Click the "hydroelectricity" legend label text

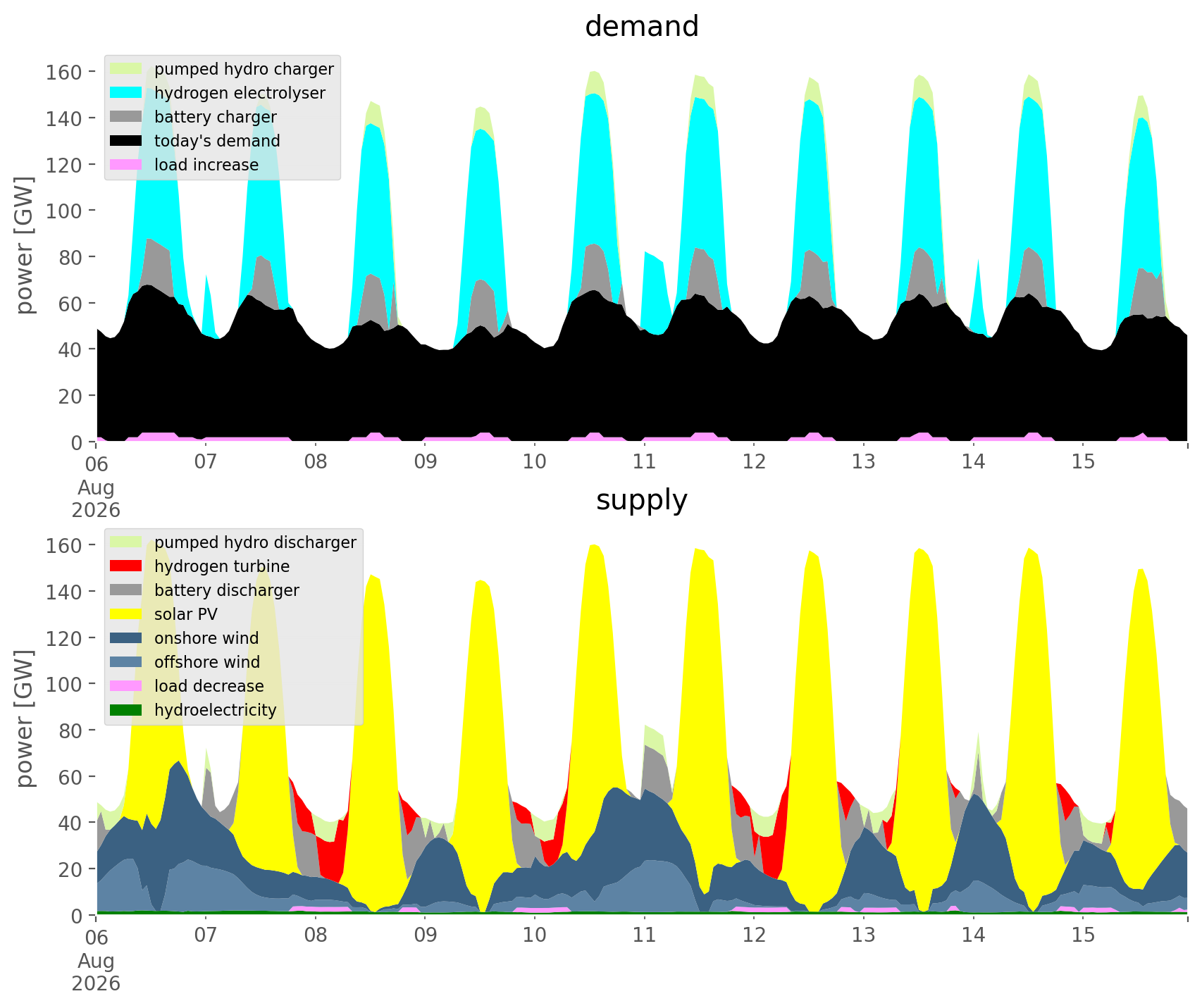[x=216, y=710]
